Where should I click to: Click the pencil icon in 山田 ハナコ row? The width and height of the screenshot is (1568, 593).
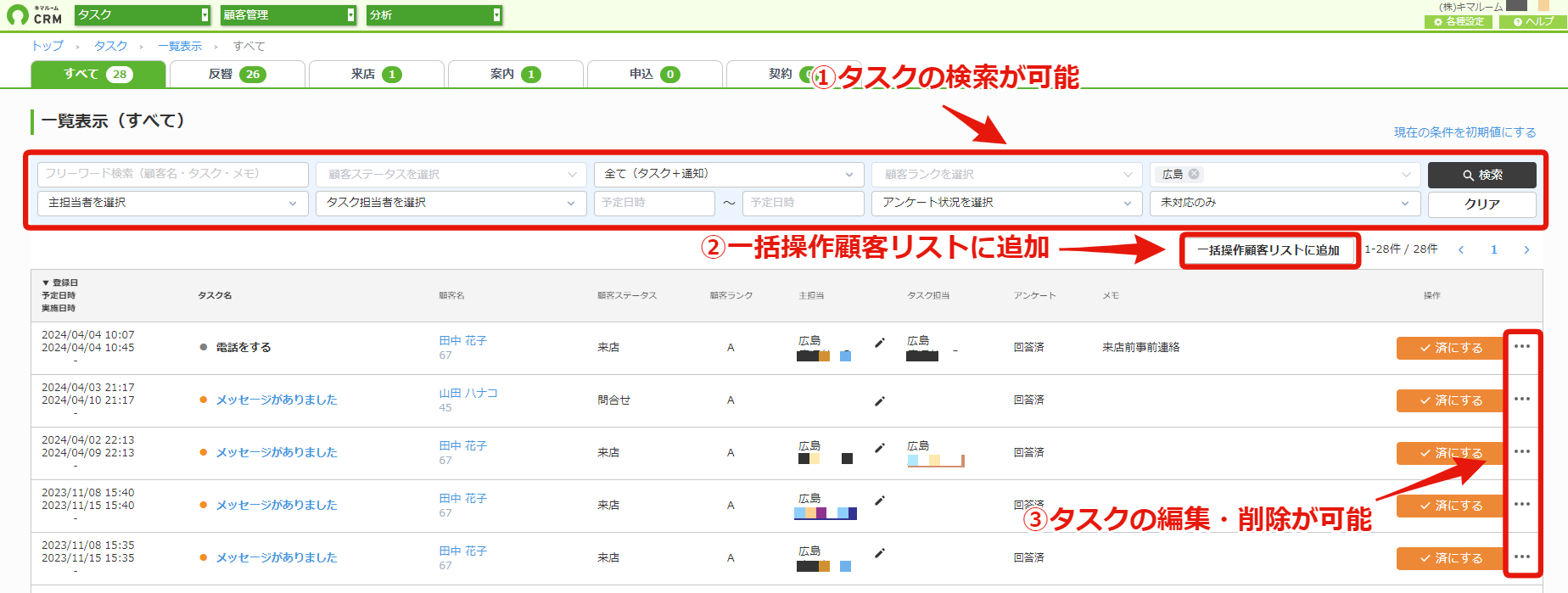tap(880, 400)
